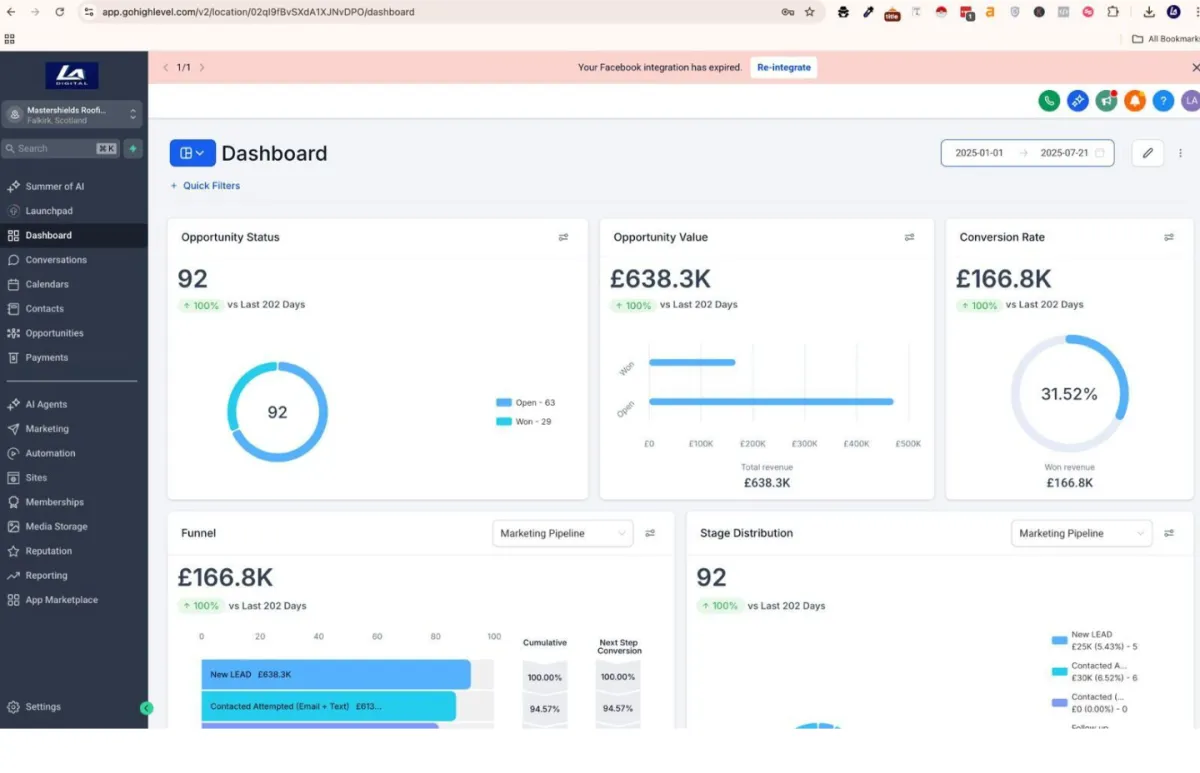
Task: Expand Quick Filters
Action: 205,186
